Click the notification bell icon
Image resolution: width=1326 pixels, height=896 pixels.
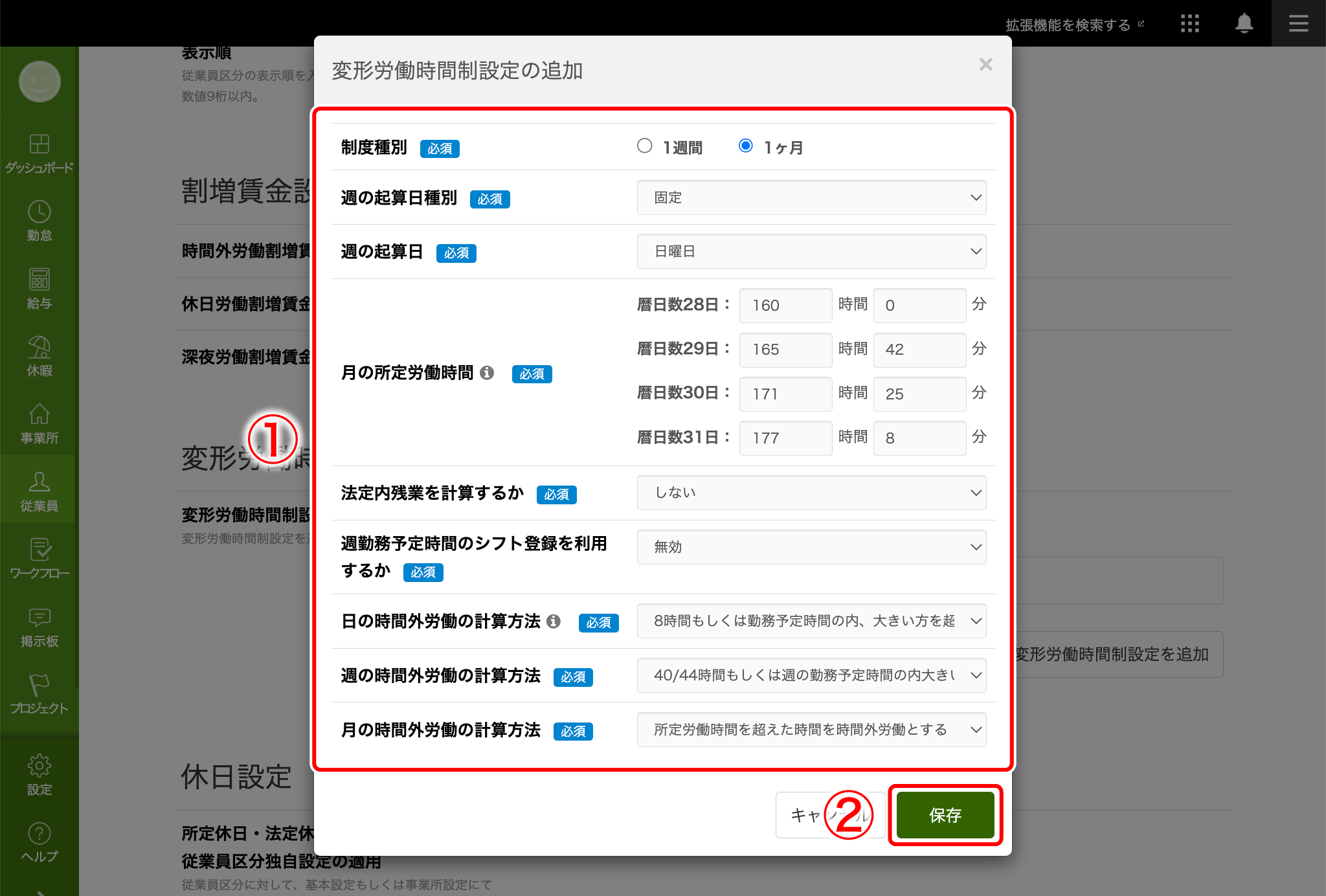click(x=1244, y=24)
